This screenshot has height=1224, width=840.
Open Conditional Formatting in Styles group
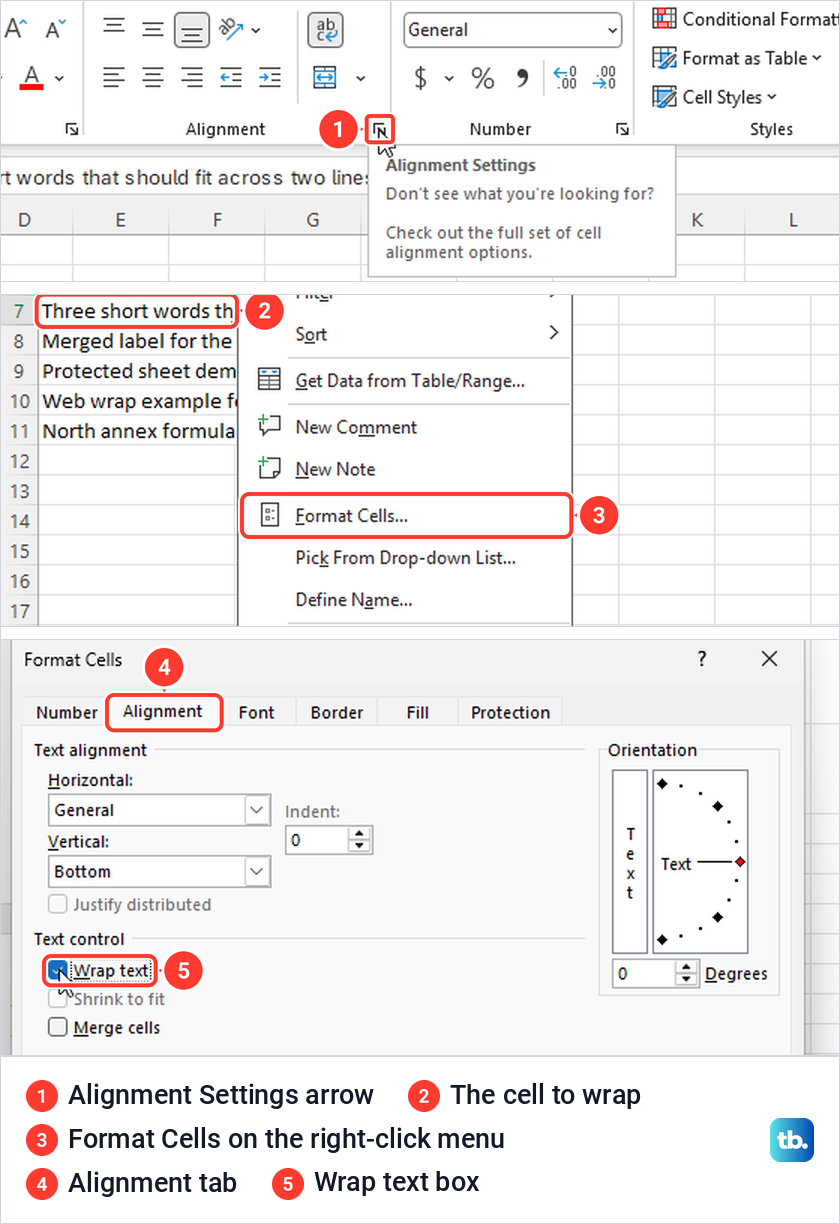click(744, 19)
